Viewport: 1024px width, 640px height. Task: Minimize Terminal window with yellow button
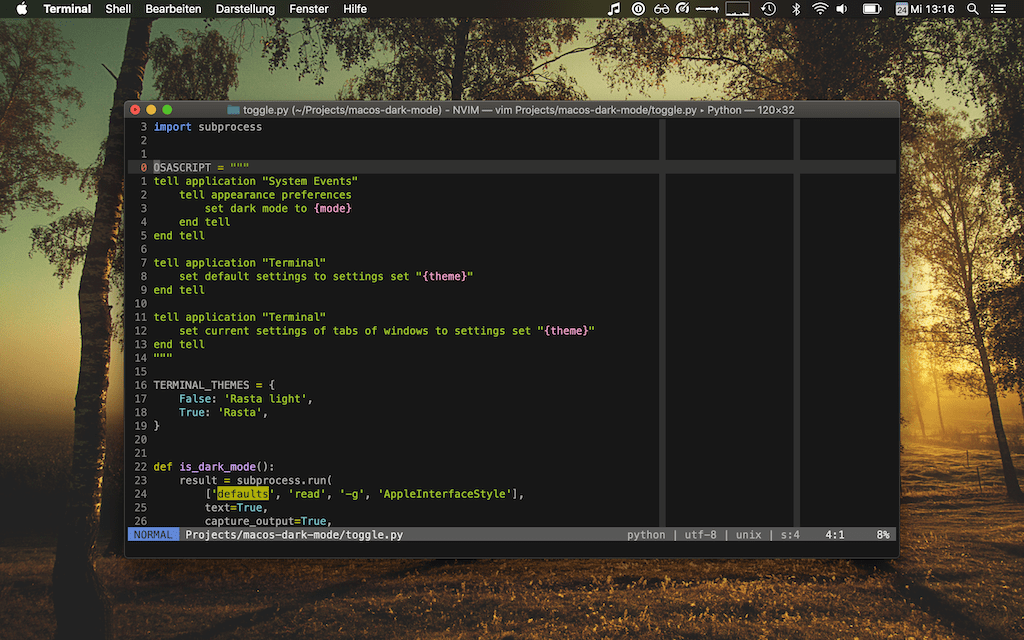[151, 110]
